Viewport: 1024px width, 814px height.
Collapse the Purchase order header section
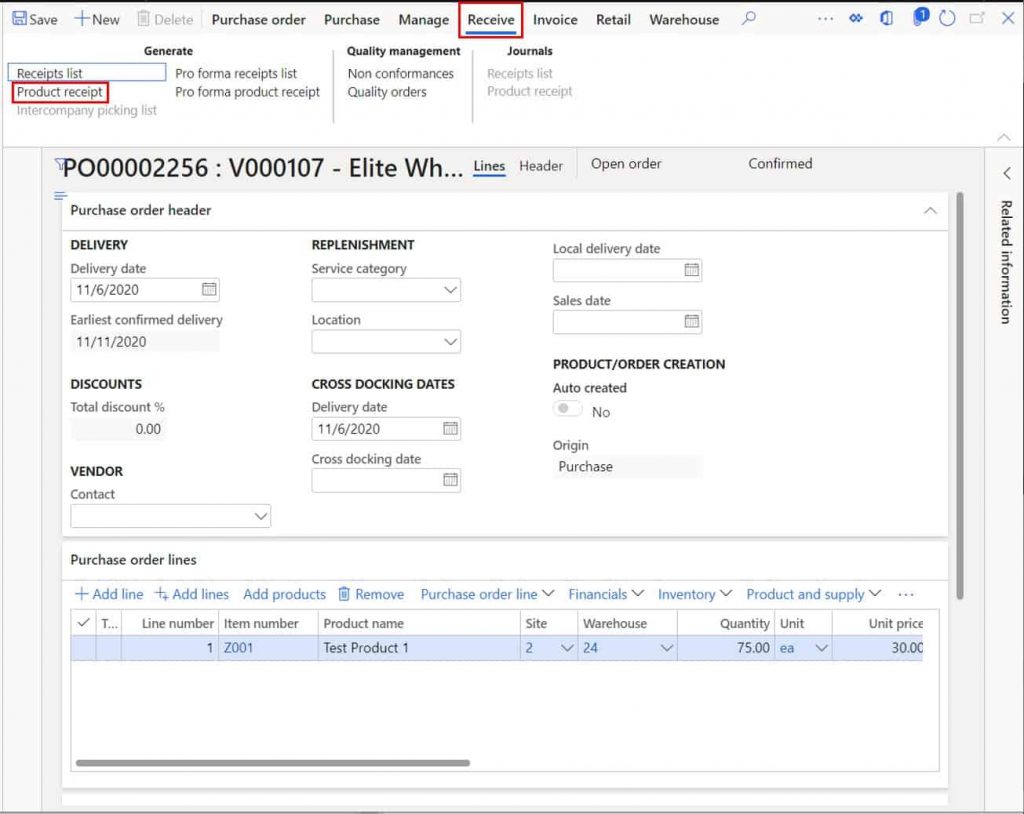[930, 210]
